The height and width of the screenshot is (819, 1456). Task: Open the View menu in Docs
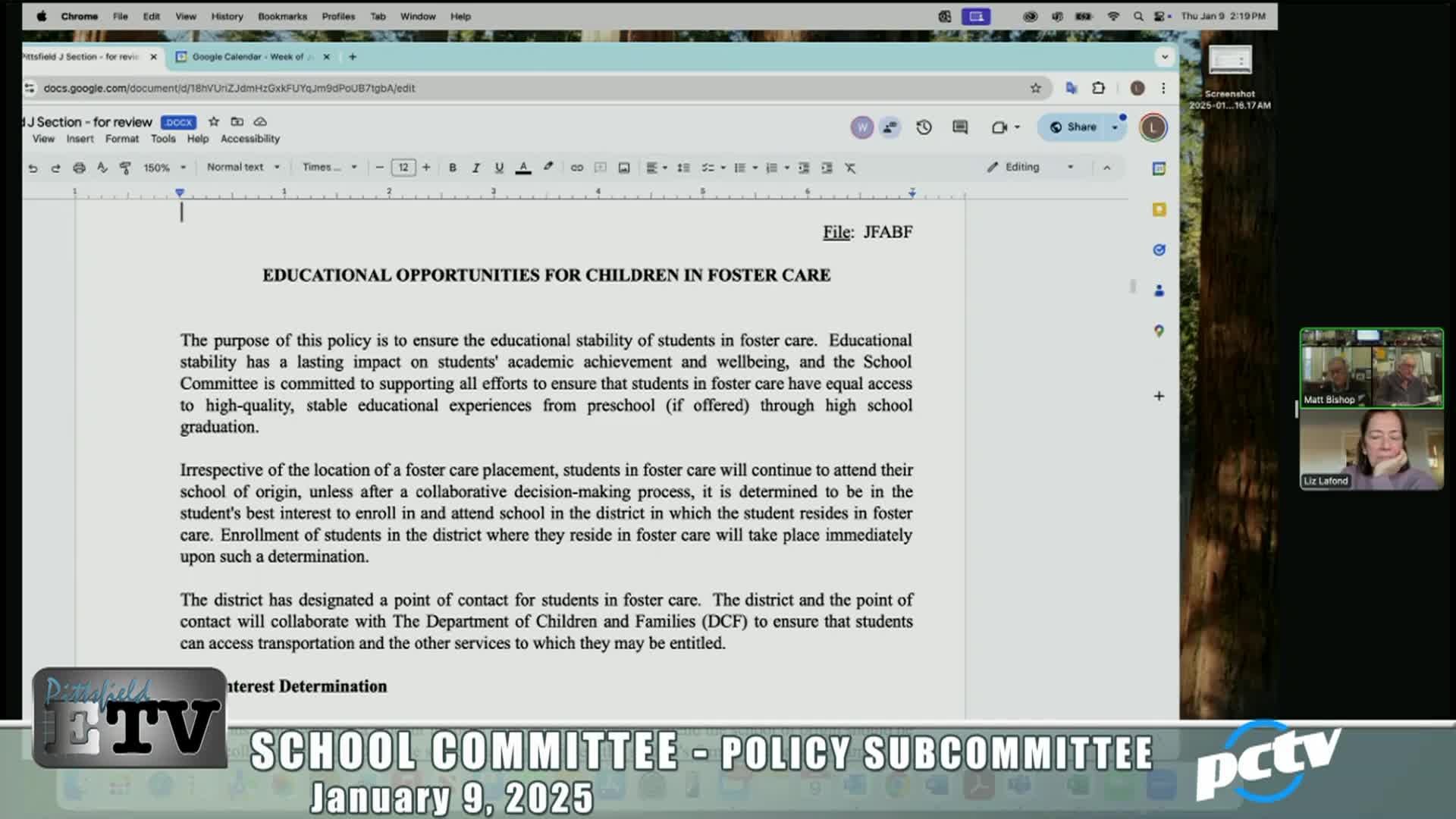[43, 139]
